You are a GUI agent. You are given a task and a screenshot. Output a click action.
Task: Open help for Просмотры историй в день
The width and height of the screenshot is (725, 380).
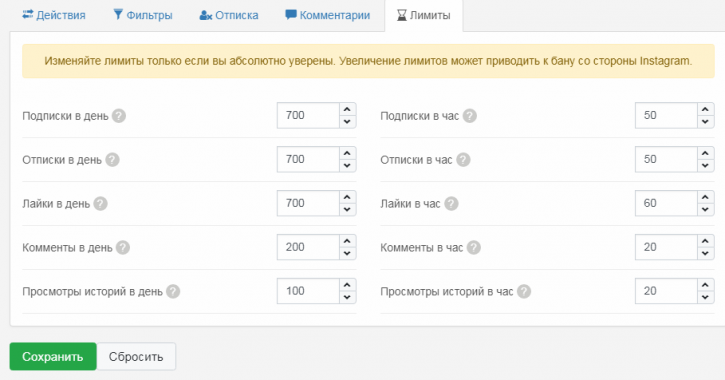173,292
